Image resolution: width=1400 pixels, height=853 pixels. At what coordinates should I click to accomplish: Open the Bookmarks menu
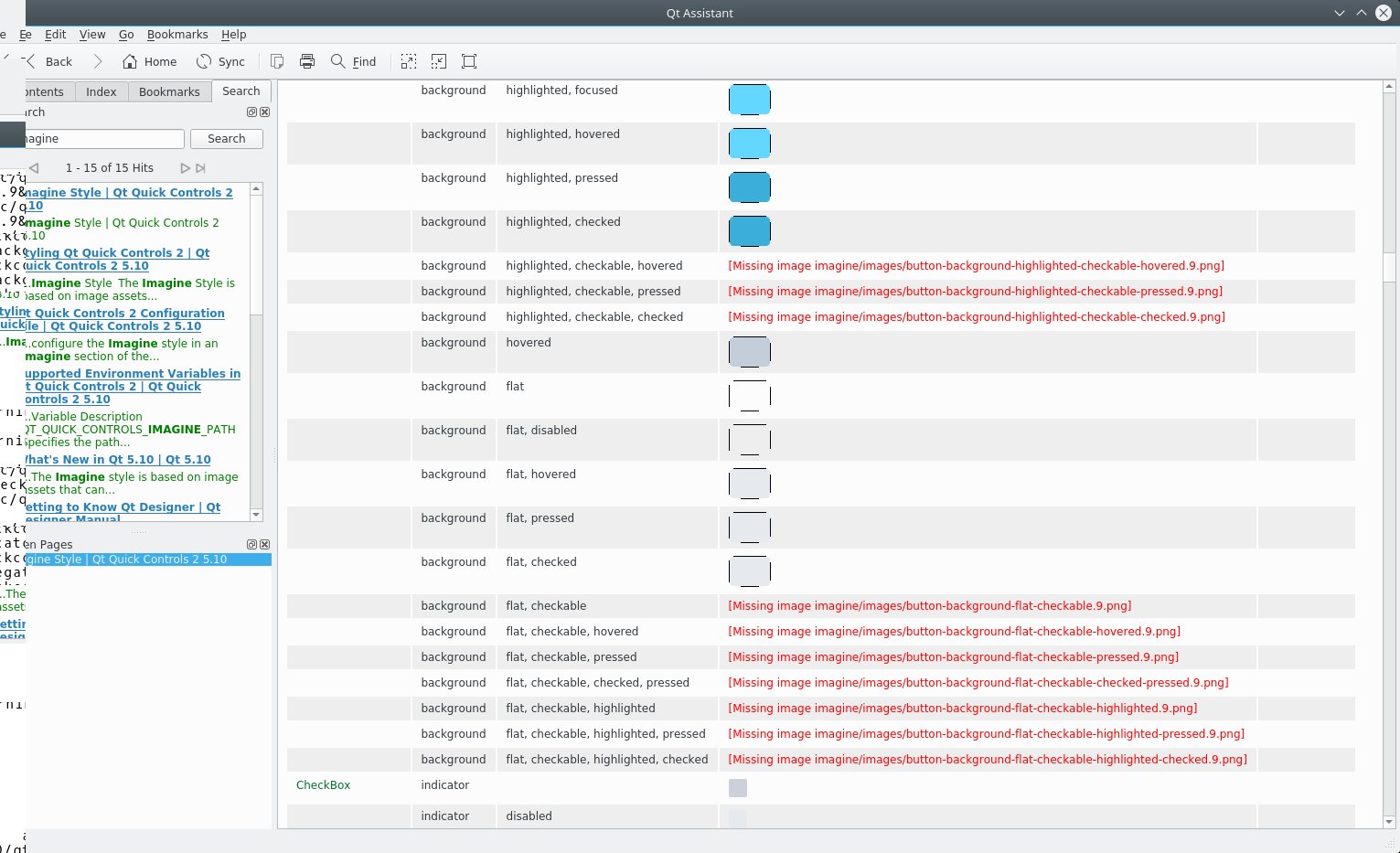177,35
